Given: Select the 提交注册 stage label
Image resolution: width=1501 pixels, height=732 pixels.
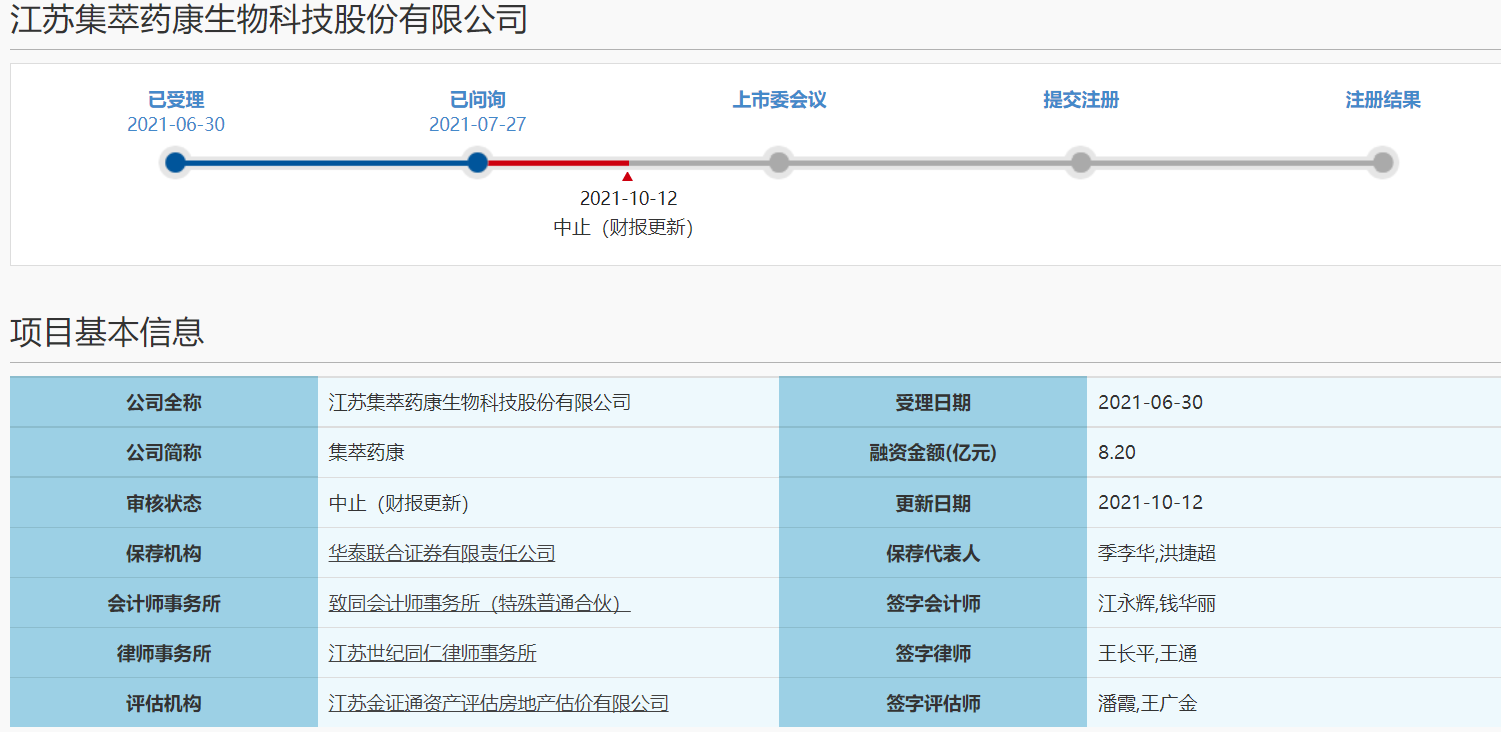Looking at the screenshot, I should coord(1081,100).
